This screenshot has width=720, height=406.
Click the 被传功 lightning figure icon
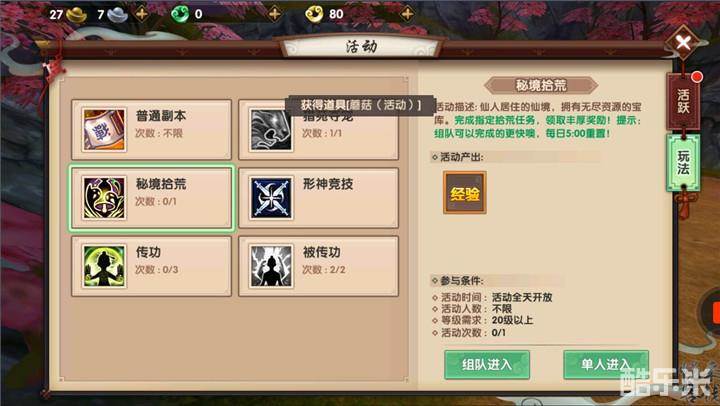point(271,266)
